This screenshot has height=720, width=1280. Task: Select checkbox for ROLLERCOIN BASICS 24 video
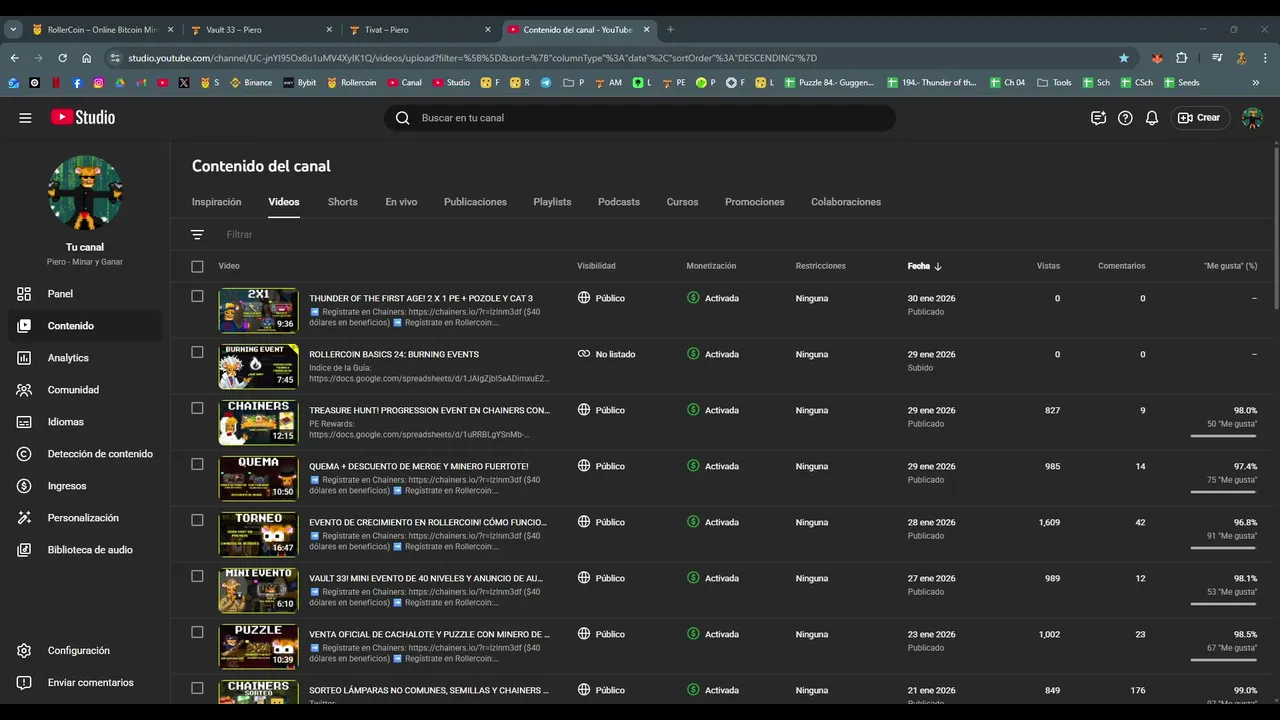[197, 352]
